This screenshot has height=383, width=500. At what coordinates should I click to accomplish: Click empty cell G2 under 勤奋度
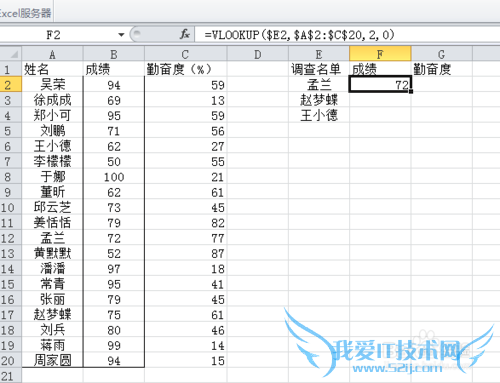442,84
